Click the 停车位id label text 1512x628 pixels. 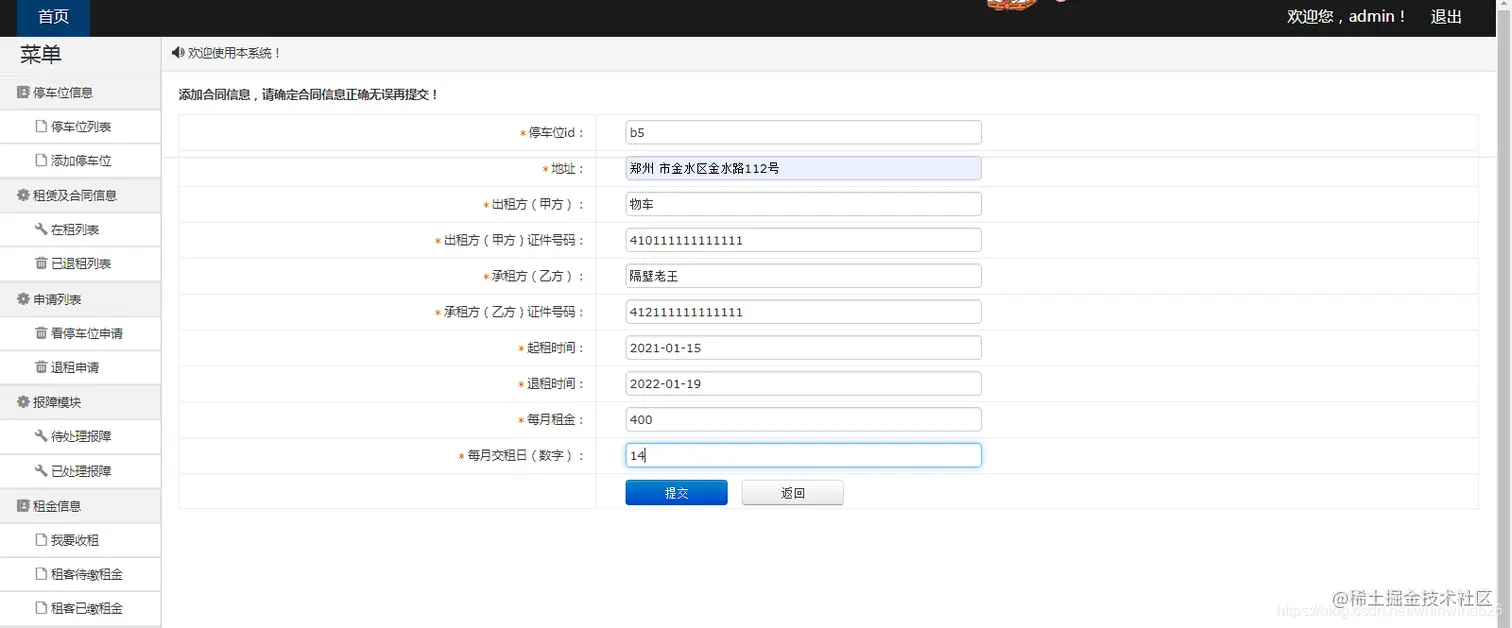(556, 133)
